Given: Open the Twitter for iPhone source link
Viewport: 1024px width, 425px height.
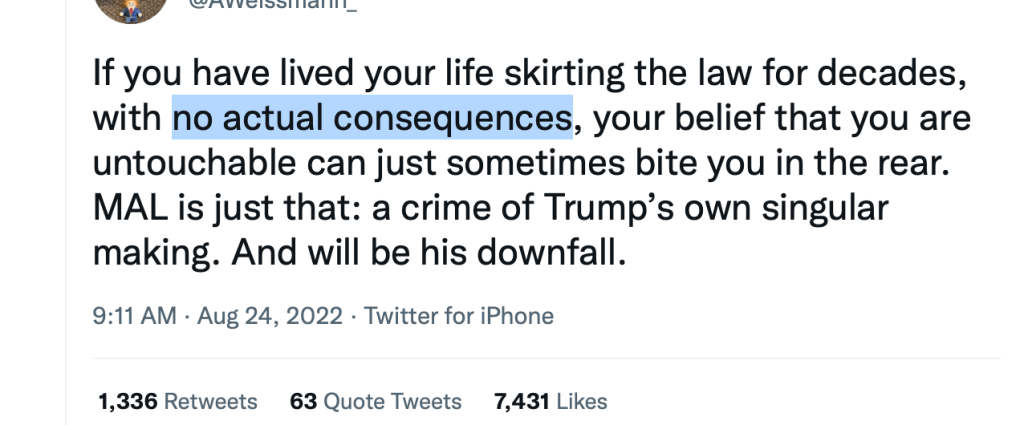Looking at the screenshot, I should point(458,317).
